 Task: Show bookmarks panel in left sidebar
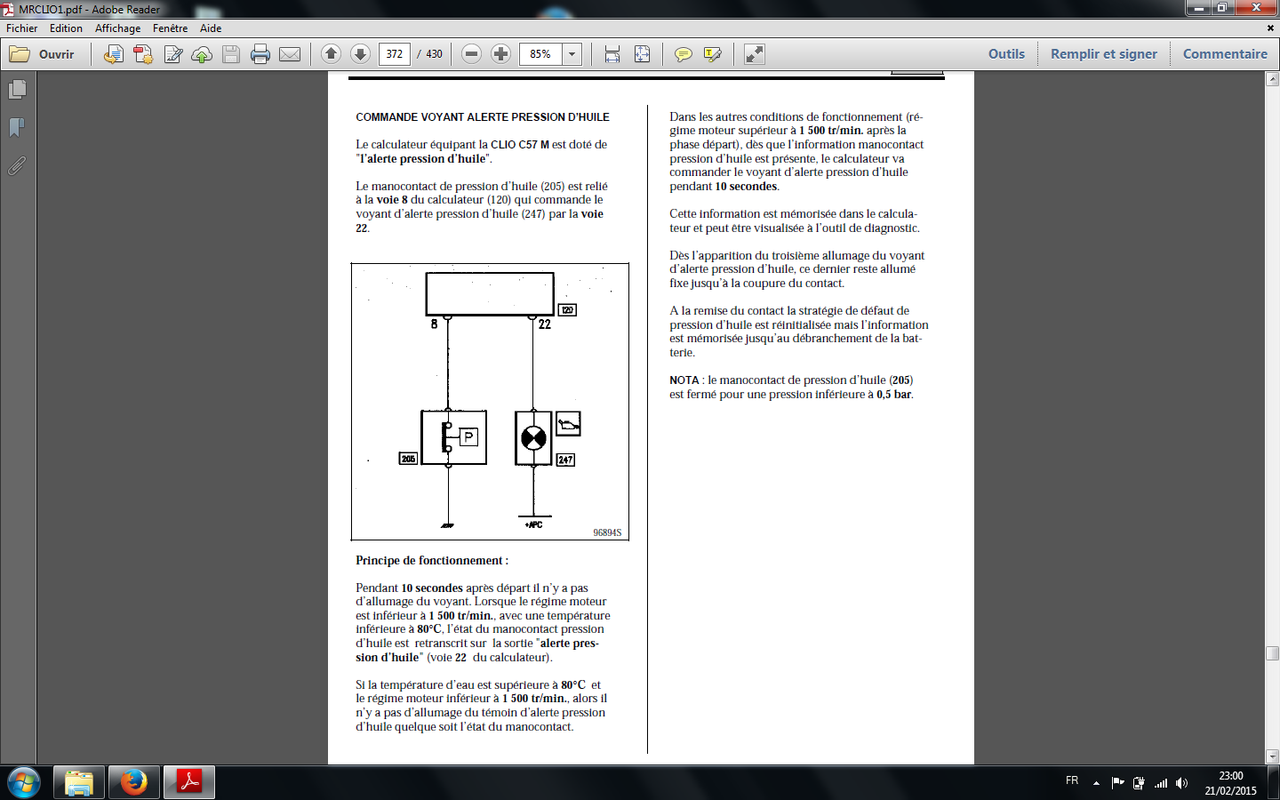pos(17,127)
